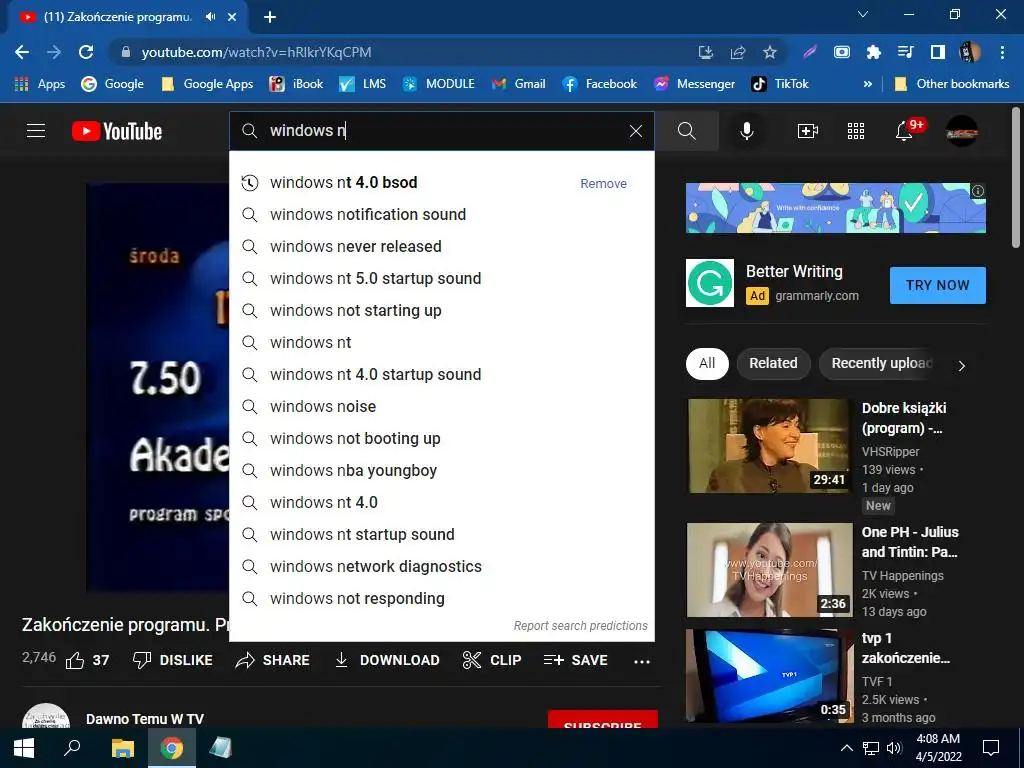Screen dimensions: 1024x768
Task: Open the three-dot more actions menu
Action: [x=642, y=662]
